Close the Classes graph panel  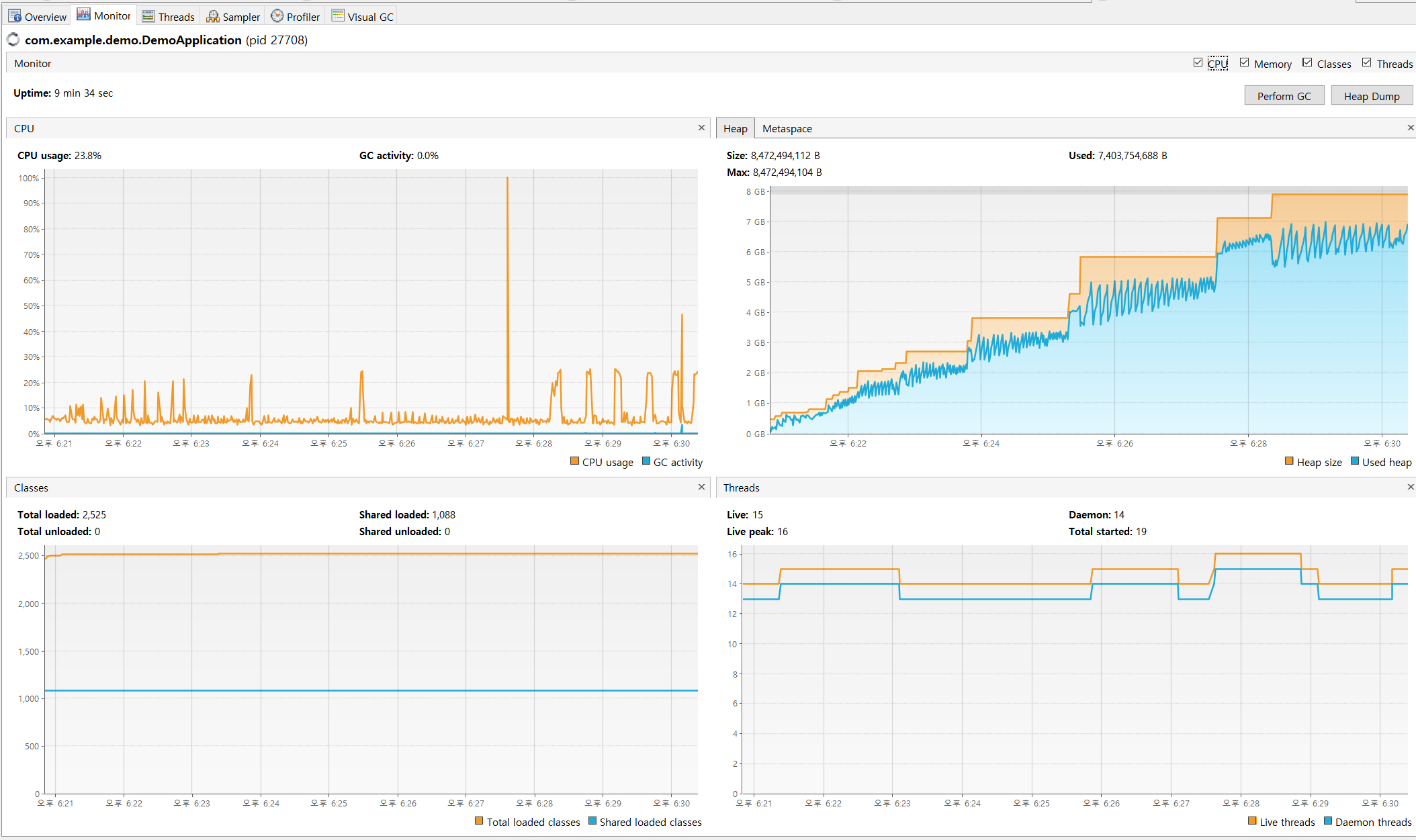point(701,487)
